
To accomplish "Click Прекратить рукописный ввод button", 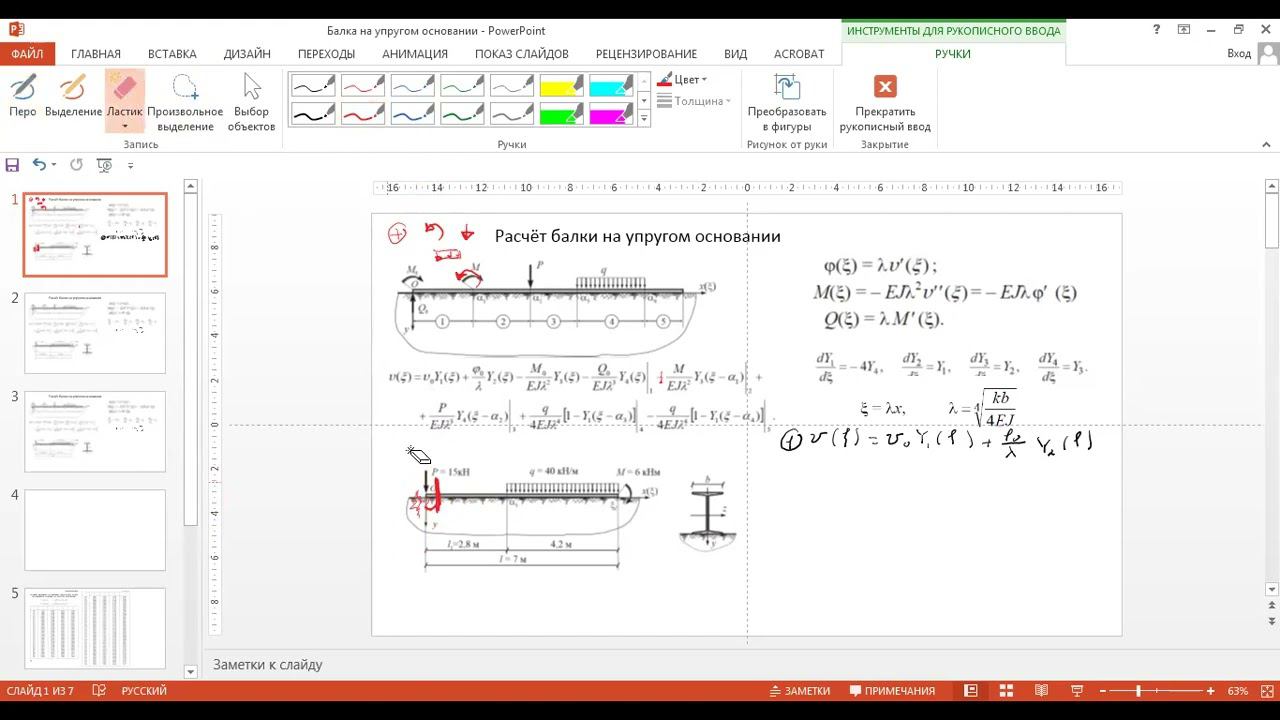I will point(885,102).
